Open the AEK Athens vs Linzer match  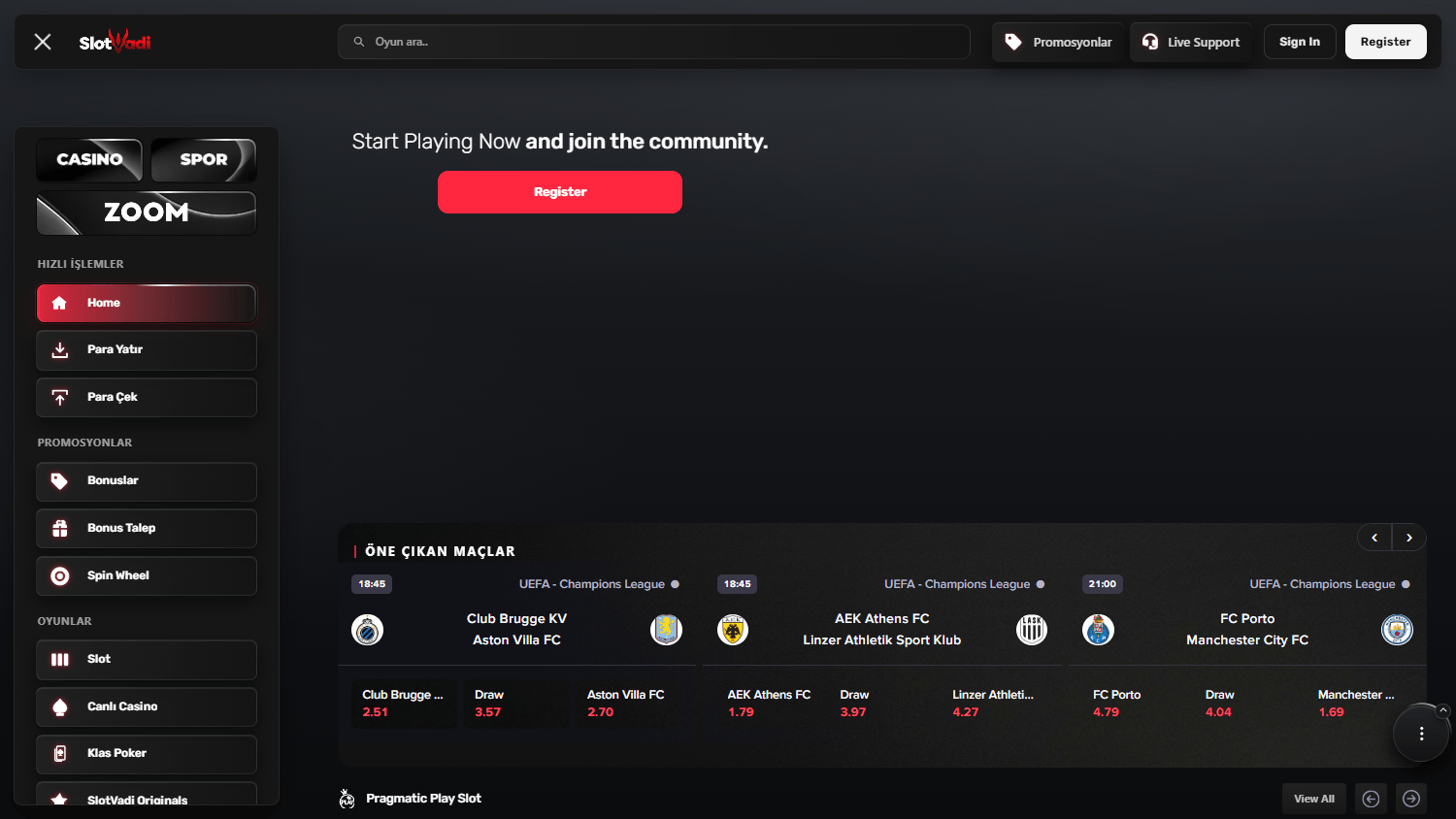click(x=881, y=630)
